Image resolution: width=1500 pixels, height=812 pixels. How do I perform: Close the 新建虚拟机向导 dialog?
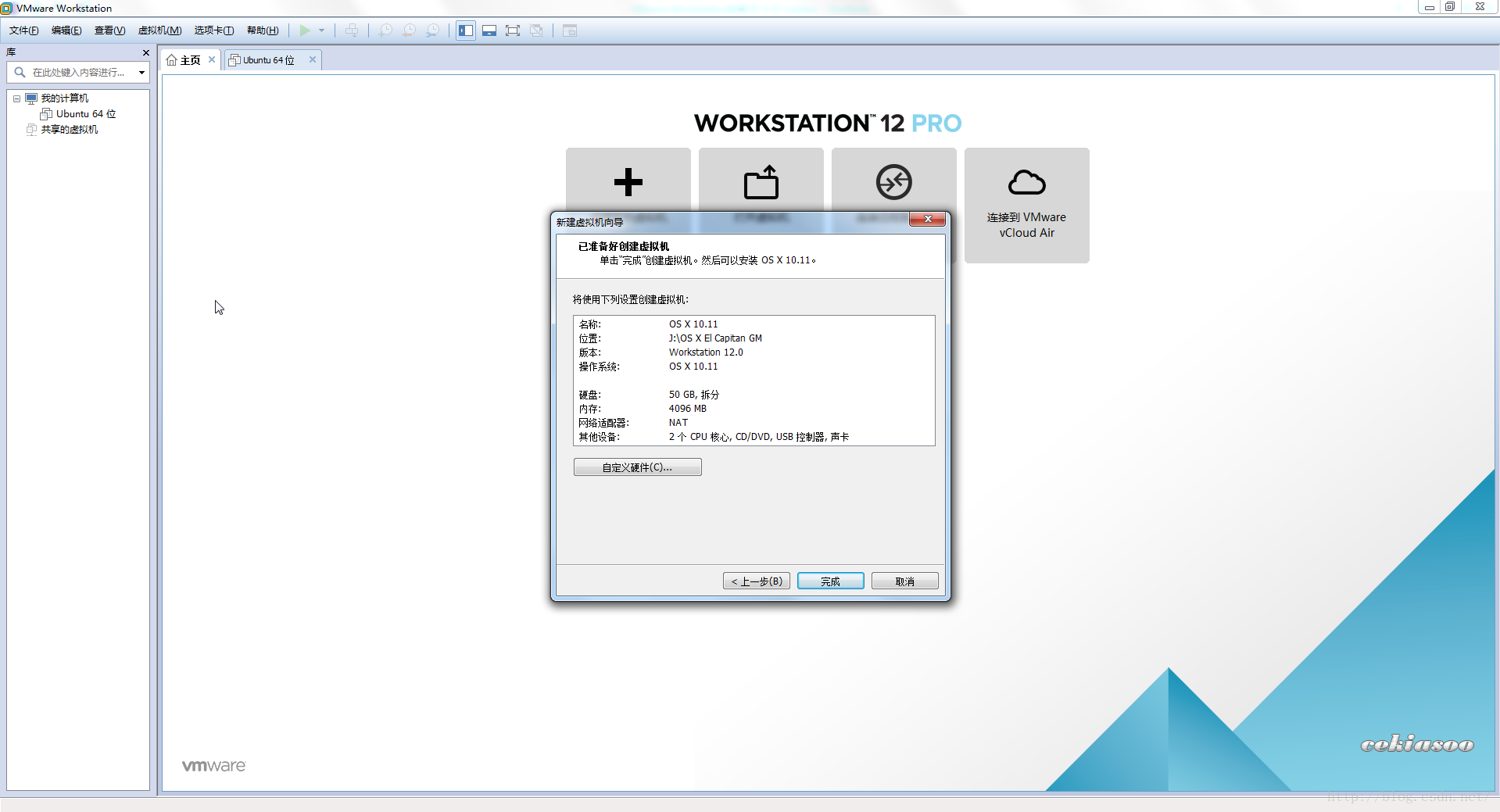tap(927, 219)
